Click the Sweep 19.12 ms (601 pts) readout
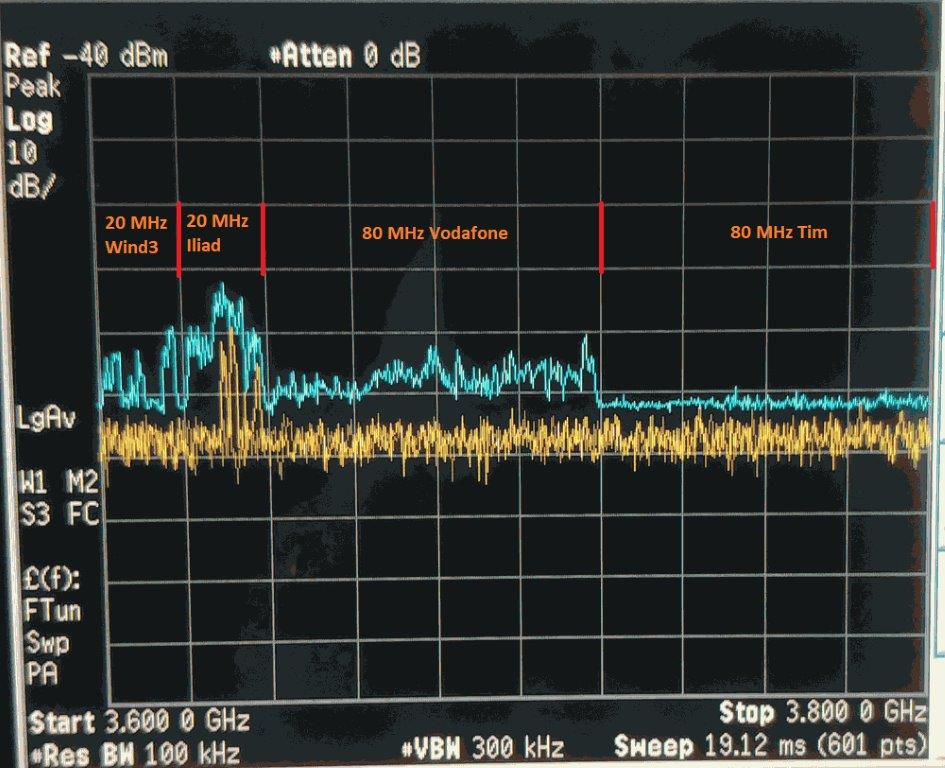This screenshot has width=945, height=768. pos(770,746)
